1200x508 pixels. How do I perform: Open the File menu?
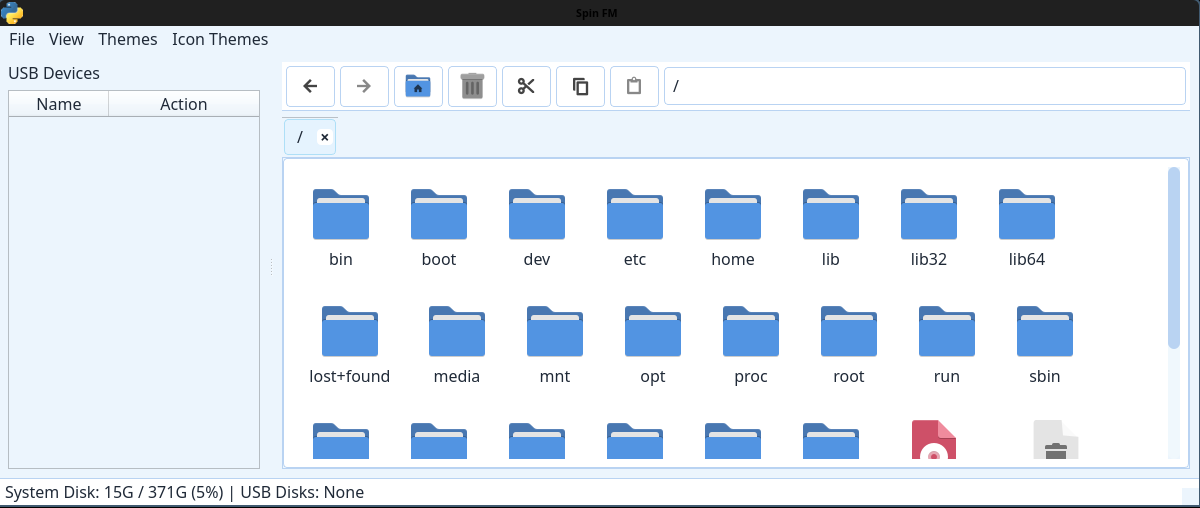click(x=22, y=40)
